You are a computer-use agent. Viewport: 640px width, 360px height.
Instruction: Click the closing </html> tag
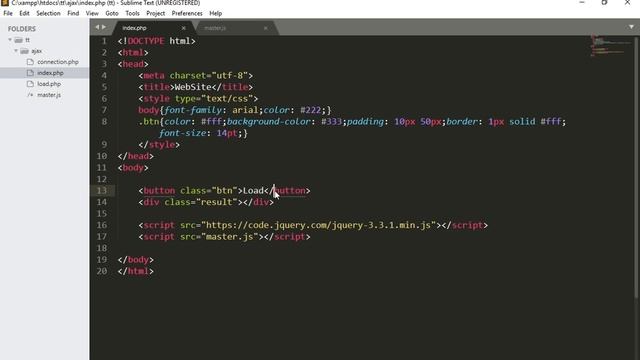[136, 271]
